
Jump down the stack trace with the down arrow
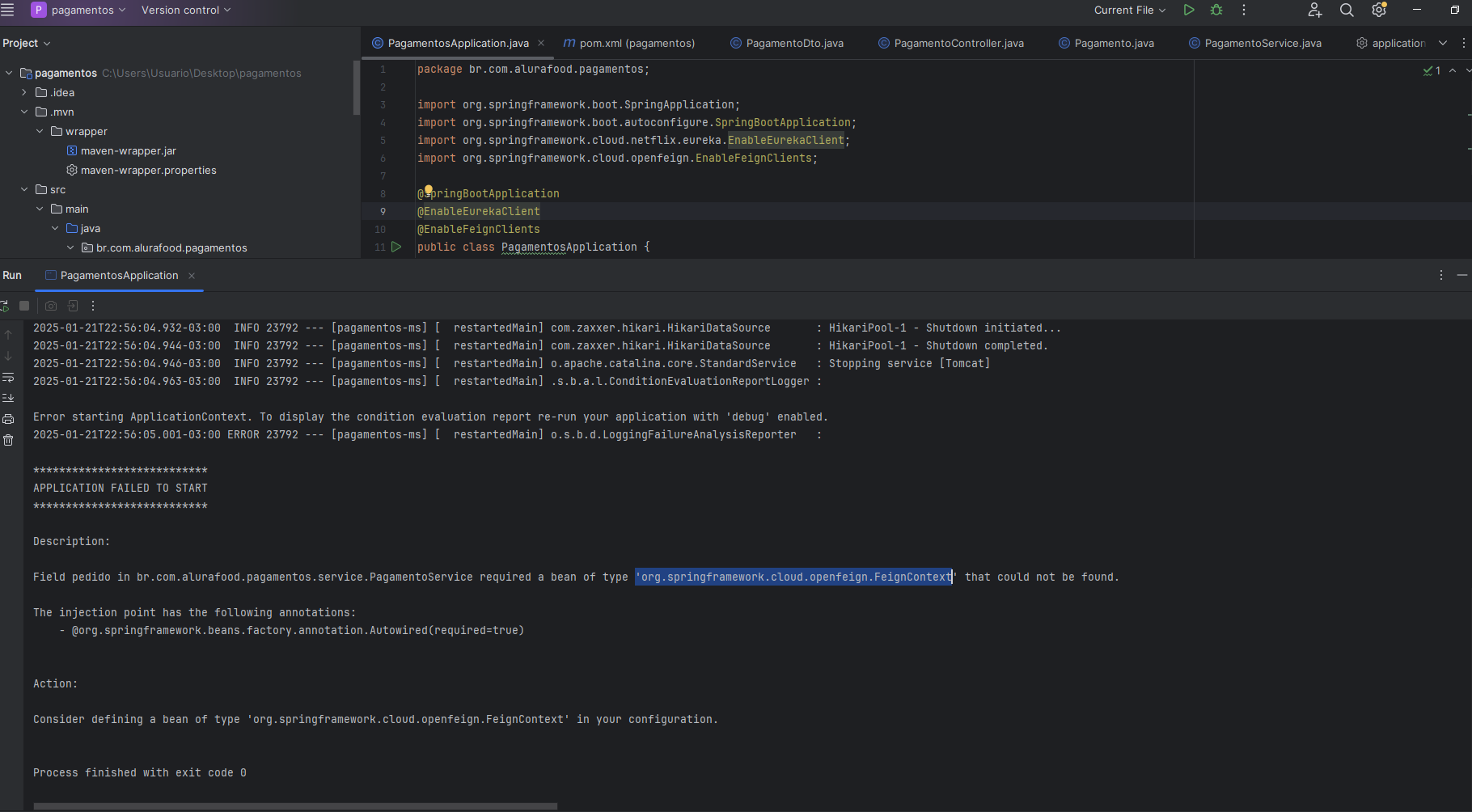(x=8, y=356)
